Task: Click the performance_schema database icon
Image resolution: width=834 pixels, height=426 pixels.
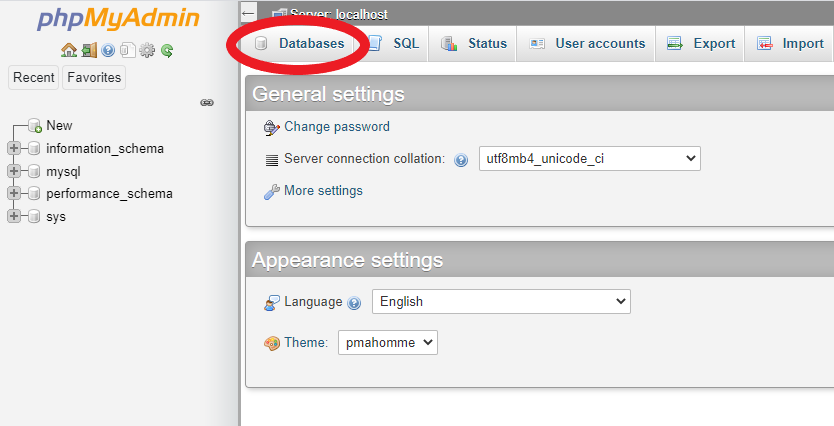Action: tap(34, 193)
